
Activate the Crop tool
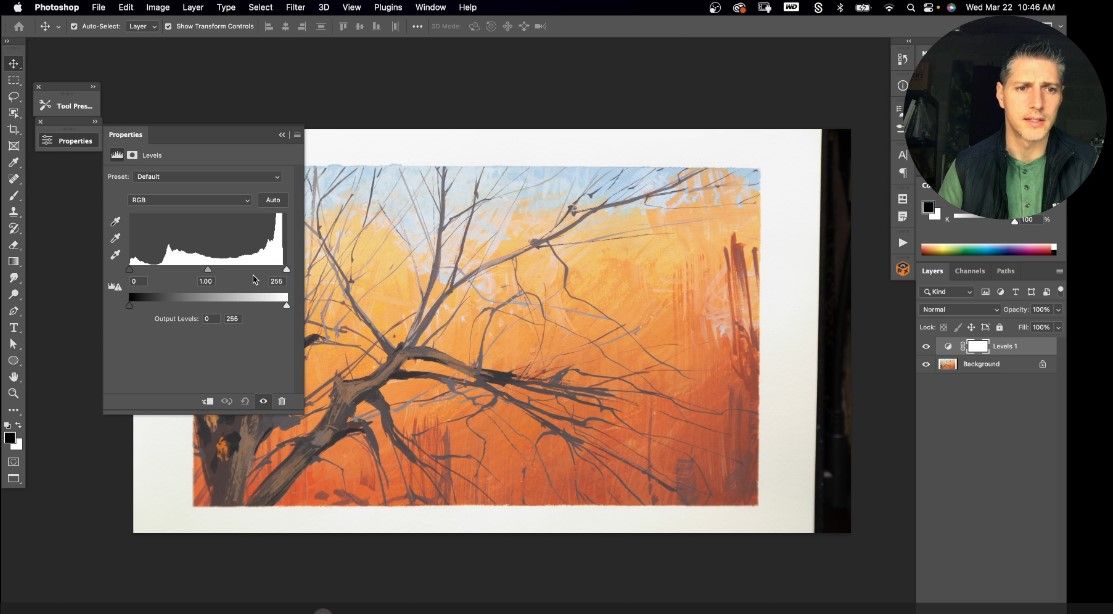[x=14, y=129]
